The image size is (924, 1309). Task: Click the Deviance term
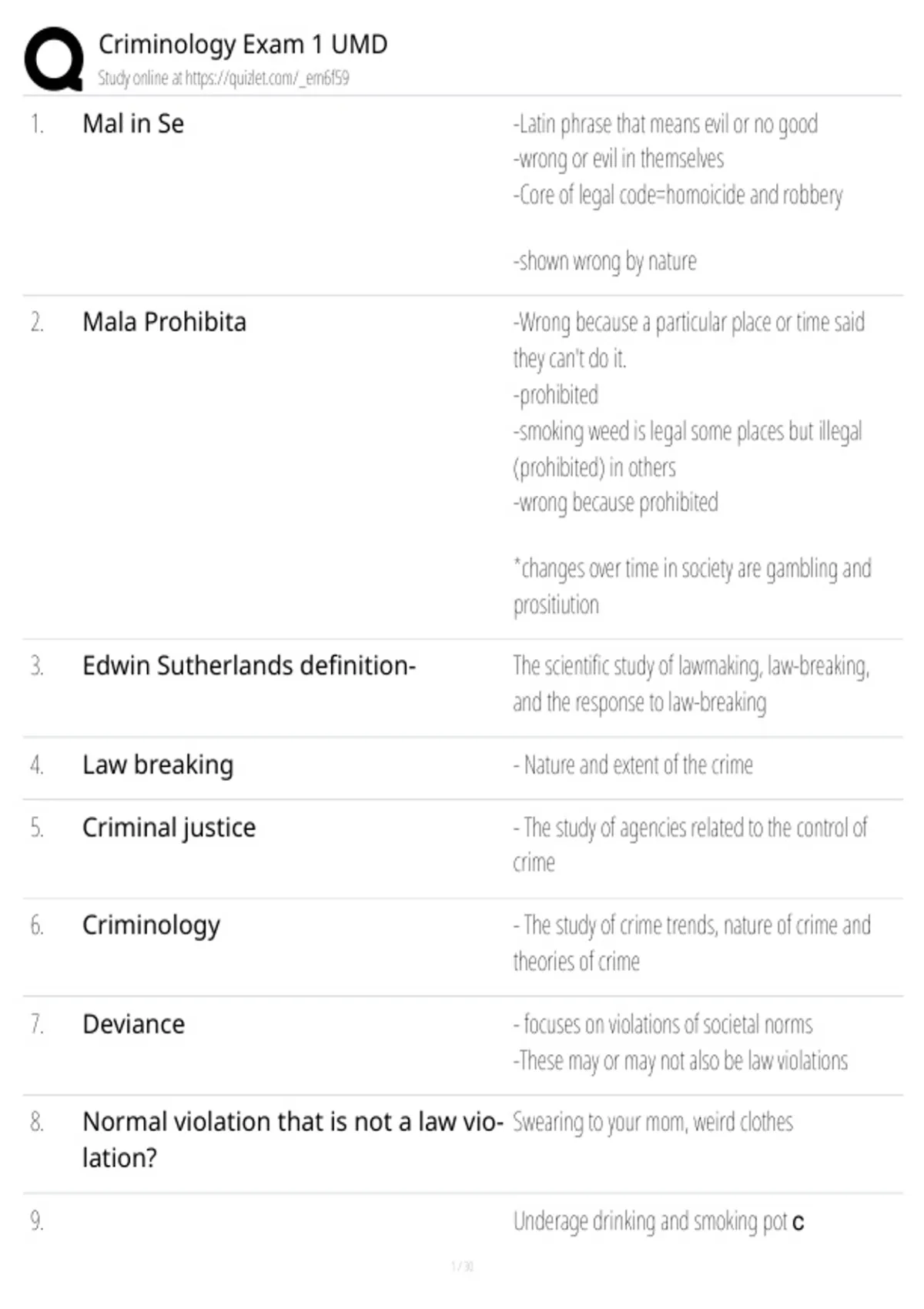pos(133,1024)
